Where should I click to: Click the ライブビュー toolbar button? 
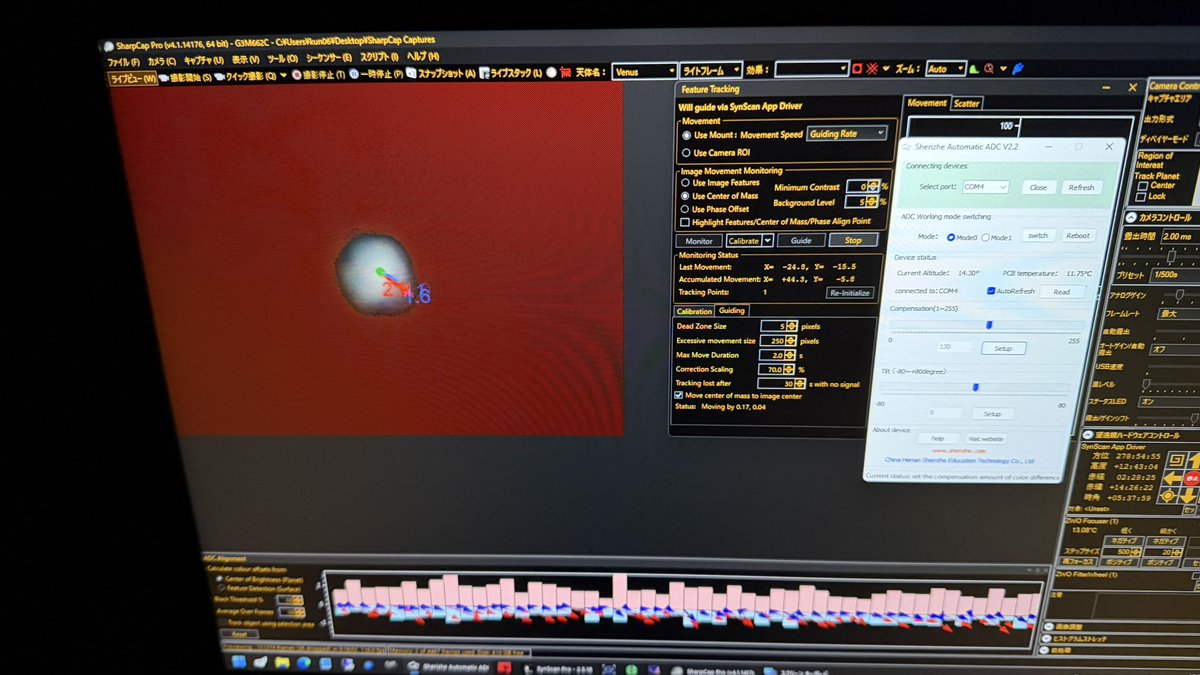133,77
